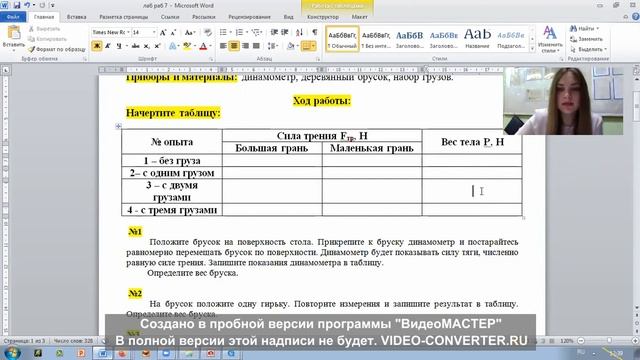640x360 pixels.
Task: Apply the Normal (Обычный) style
Action: coord(342,39)
